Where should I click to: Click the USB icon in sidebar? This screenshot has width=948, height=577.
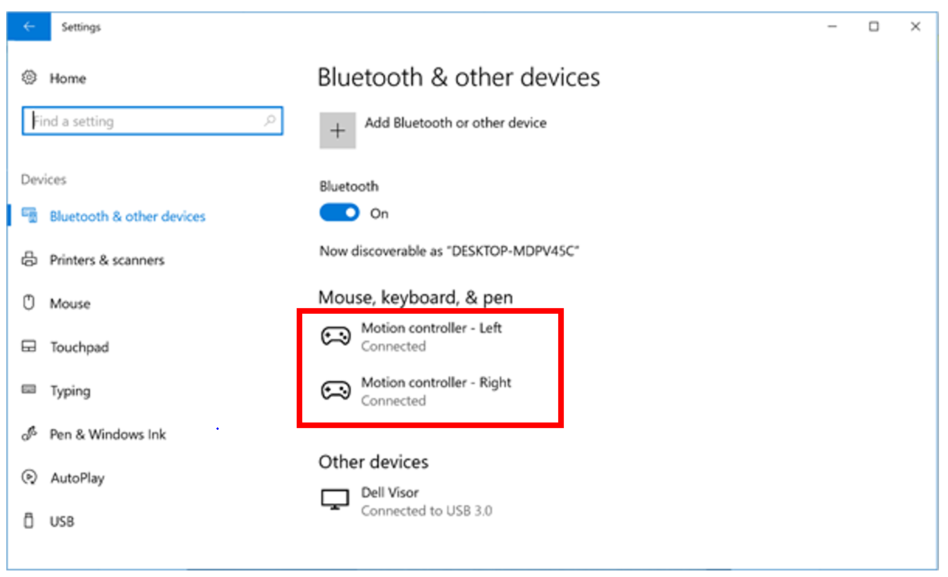click(30, 521)
